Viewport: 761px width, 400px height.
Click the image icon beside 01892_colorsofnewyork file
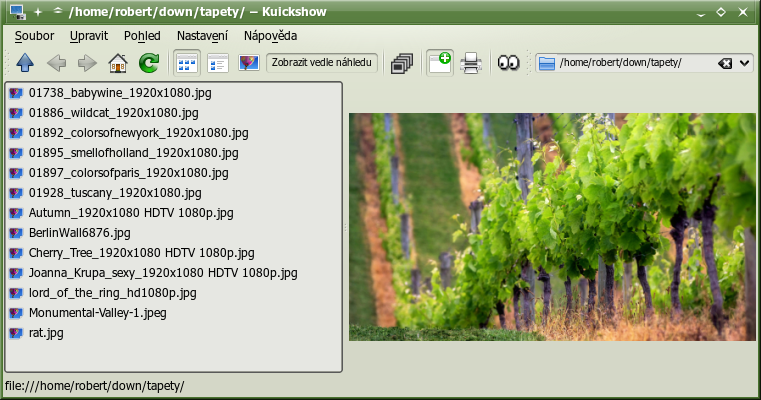tap(16, 133)
